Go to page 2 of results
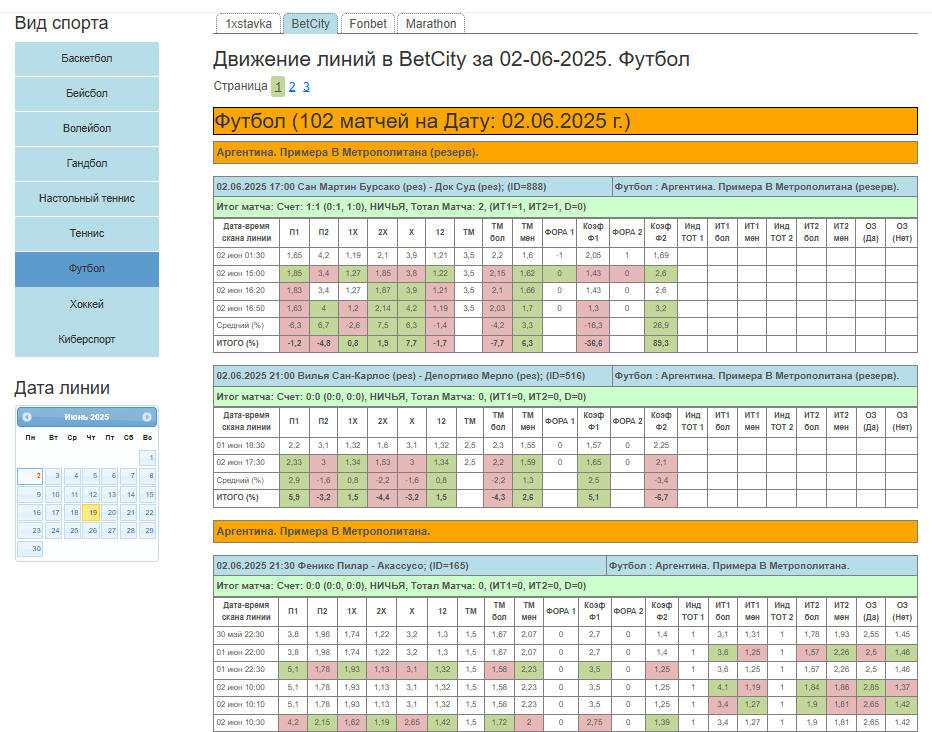This screenshot has width=932, height=732. (292, 87)
